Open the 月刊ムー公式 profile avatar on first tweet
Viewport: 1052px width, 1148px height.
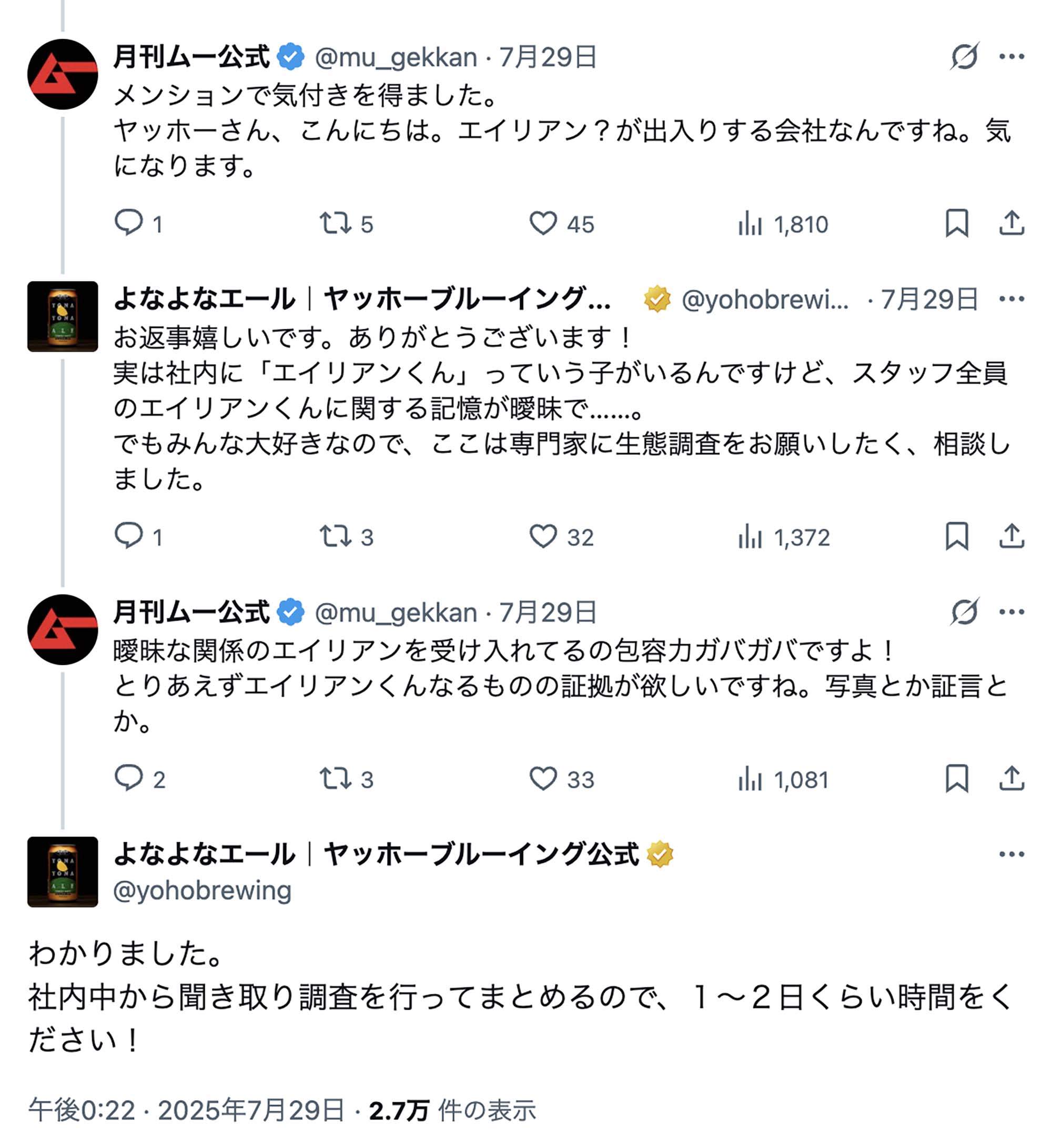63,74
